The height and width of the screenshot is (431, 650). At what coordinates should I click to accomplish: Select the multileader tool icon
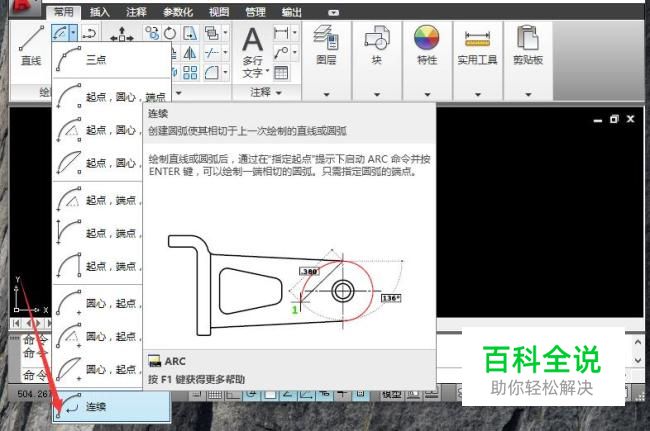click(281, 53)
